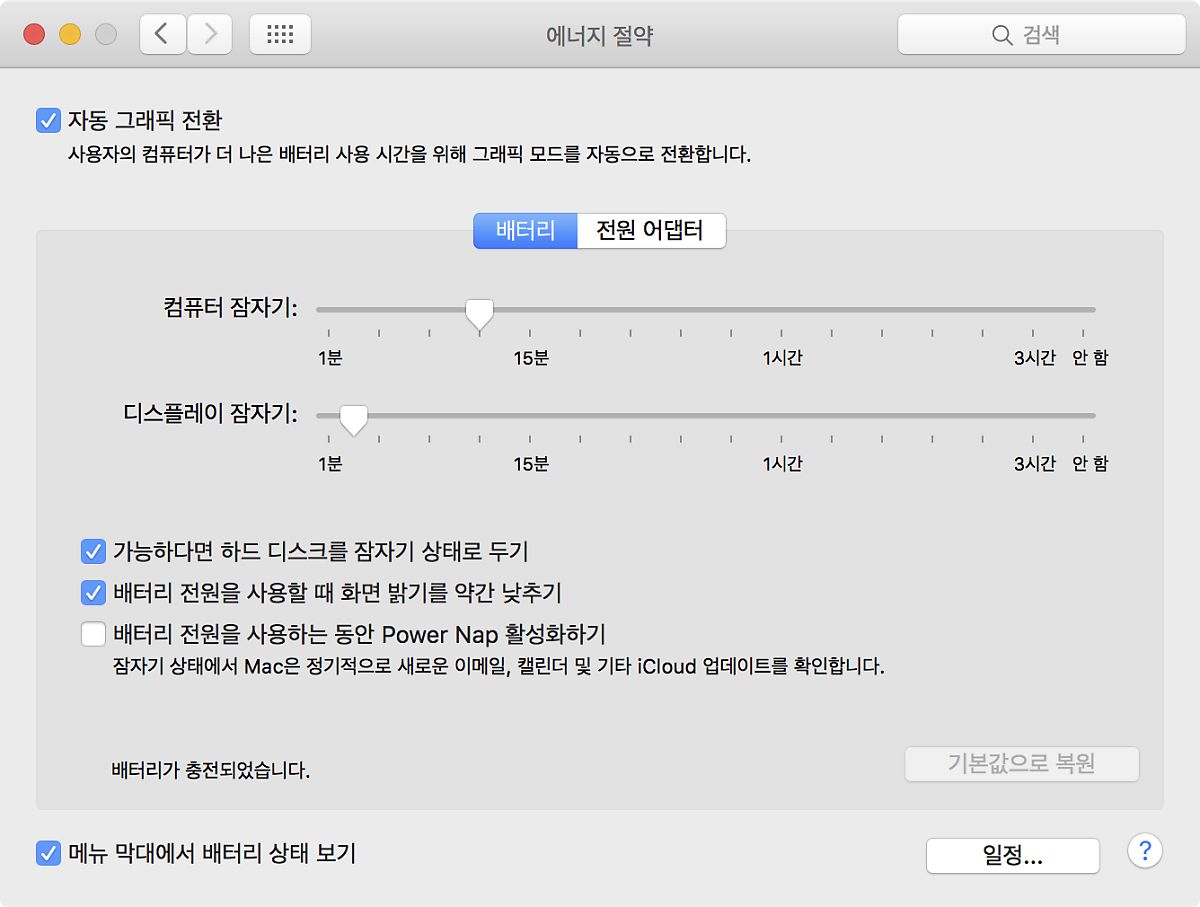The width and height of the screenshot is (1200, 907).
Task: Click the 에너지 절약 window title
Action: click(x=600, y=36)
